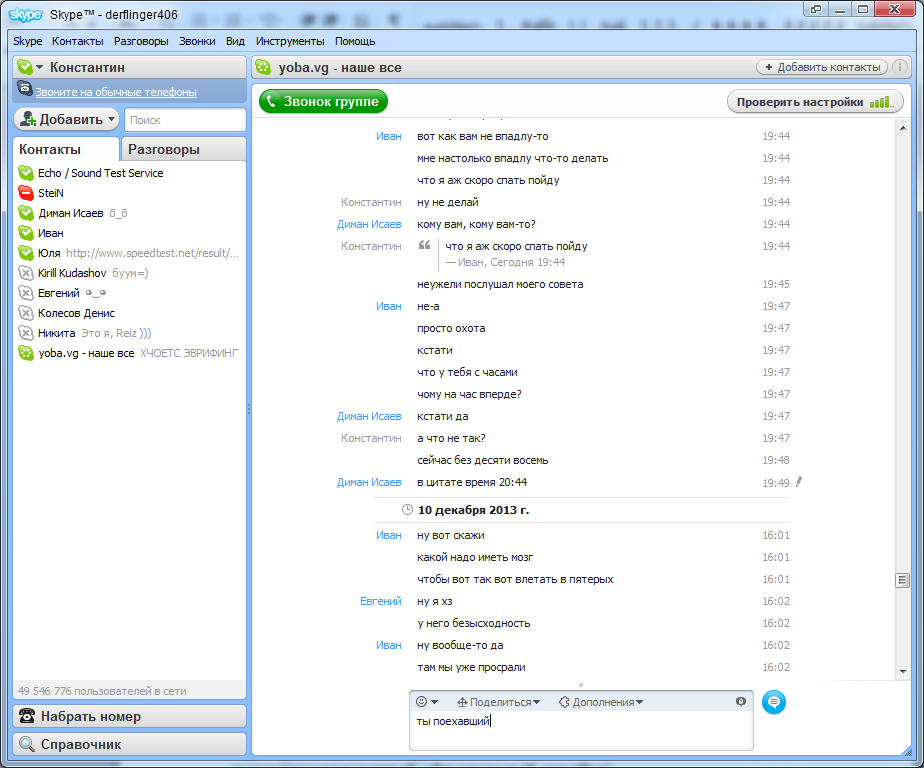Click the icon at the right end of the message toolbar
Viewport: 924px width, 768px height.
pyautogui.click(x=741, y=701)
